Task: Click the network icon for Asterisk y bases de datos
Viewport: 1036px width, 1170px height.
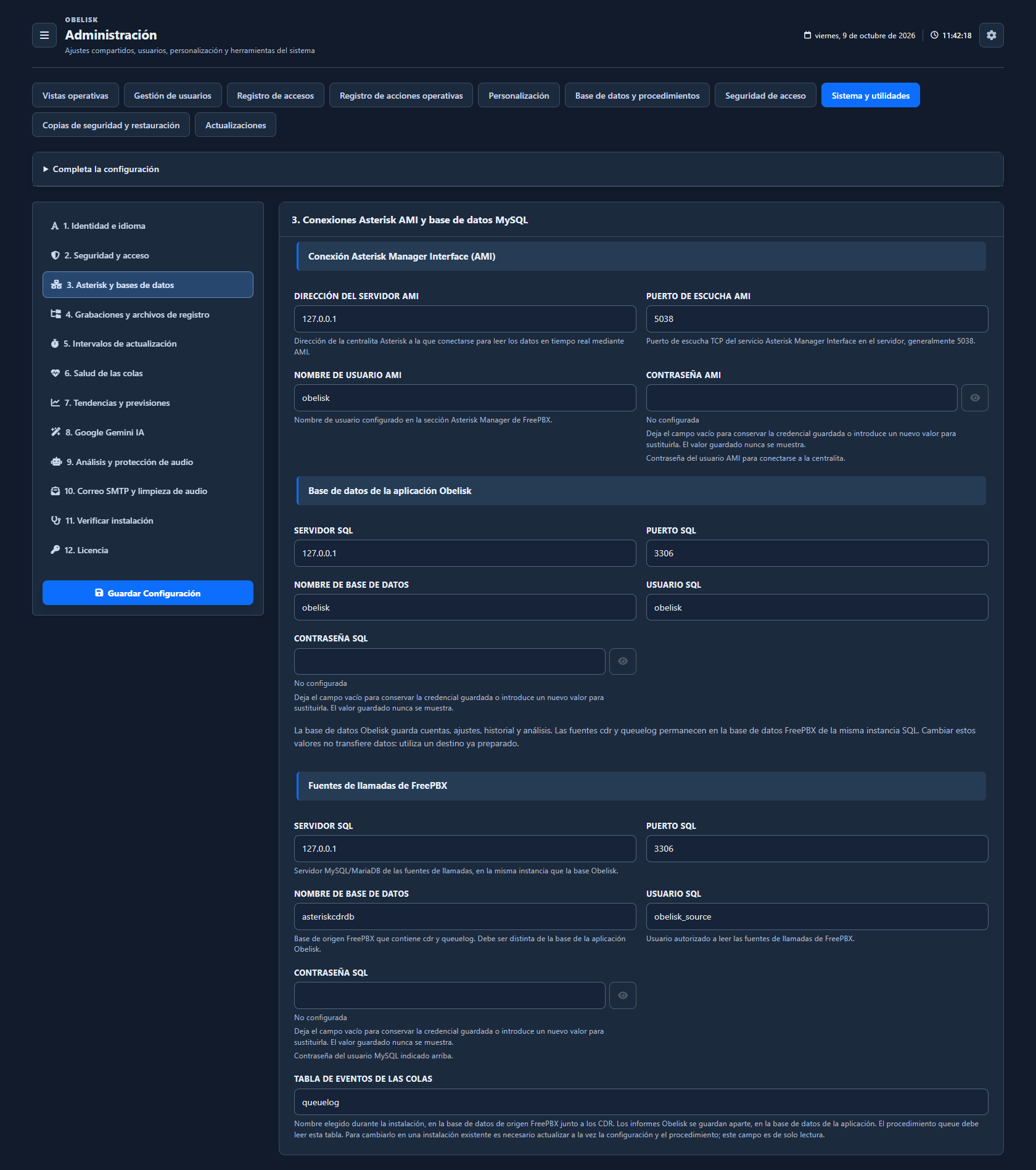Action: 56,285
